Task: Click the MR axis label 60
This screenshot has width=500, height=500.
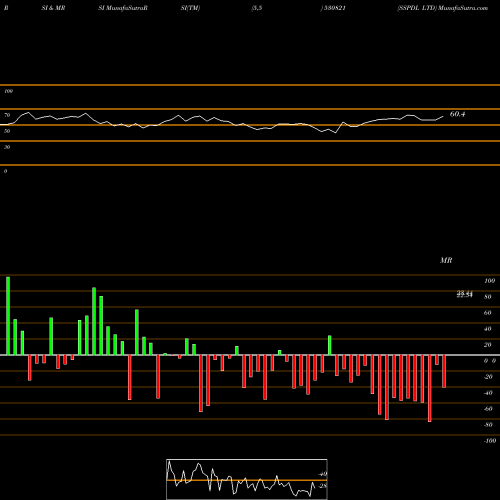Action: tap(488, 313)
